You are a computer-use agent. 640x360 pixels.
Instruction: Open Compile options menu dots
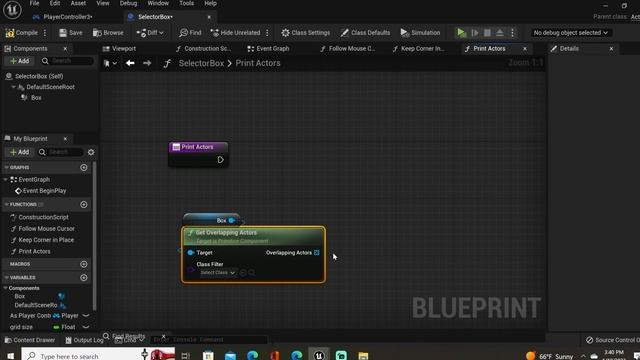click(45, 33)
